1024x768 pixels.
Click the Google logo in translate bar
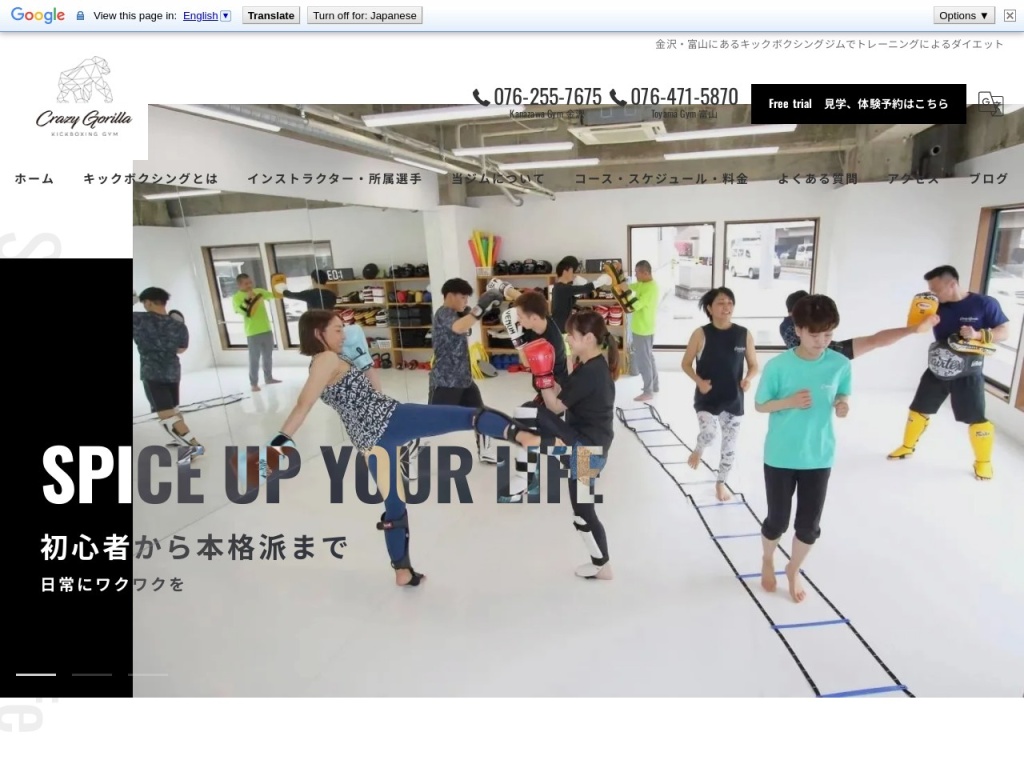point(38,15)
